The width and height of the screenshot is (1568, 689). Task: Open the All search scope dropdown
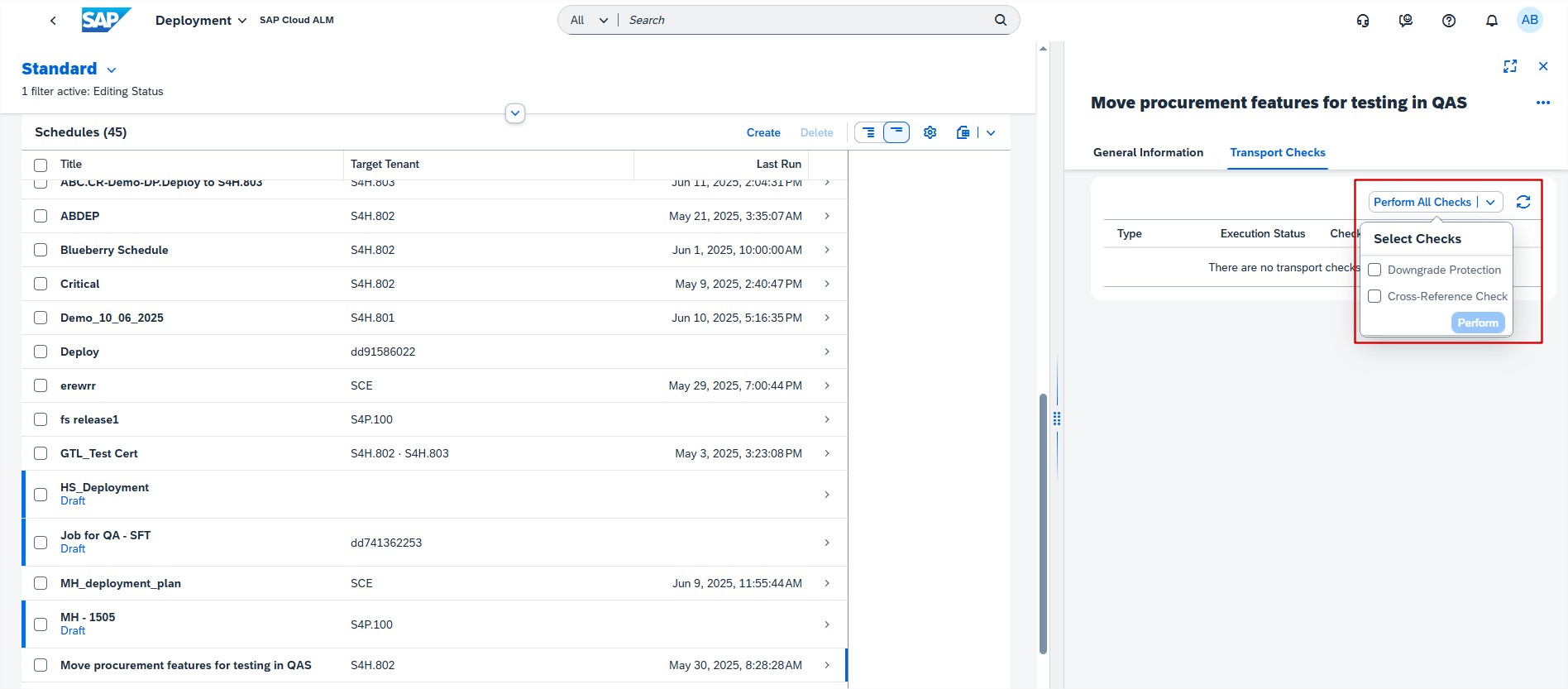(x=589, y=21)
